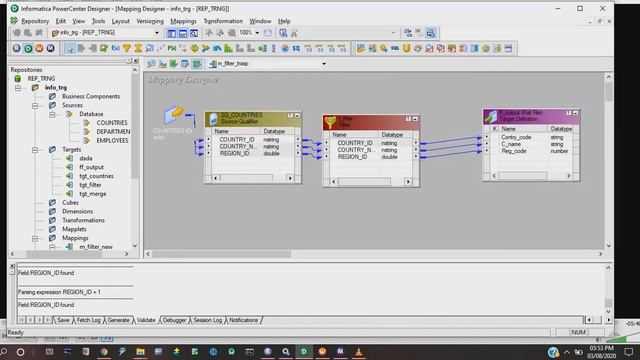Minimize the SQ_COUNTRIES transformation box
This screenshot has height=360, width=640.
298,116
